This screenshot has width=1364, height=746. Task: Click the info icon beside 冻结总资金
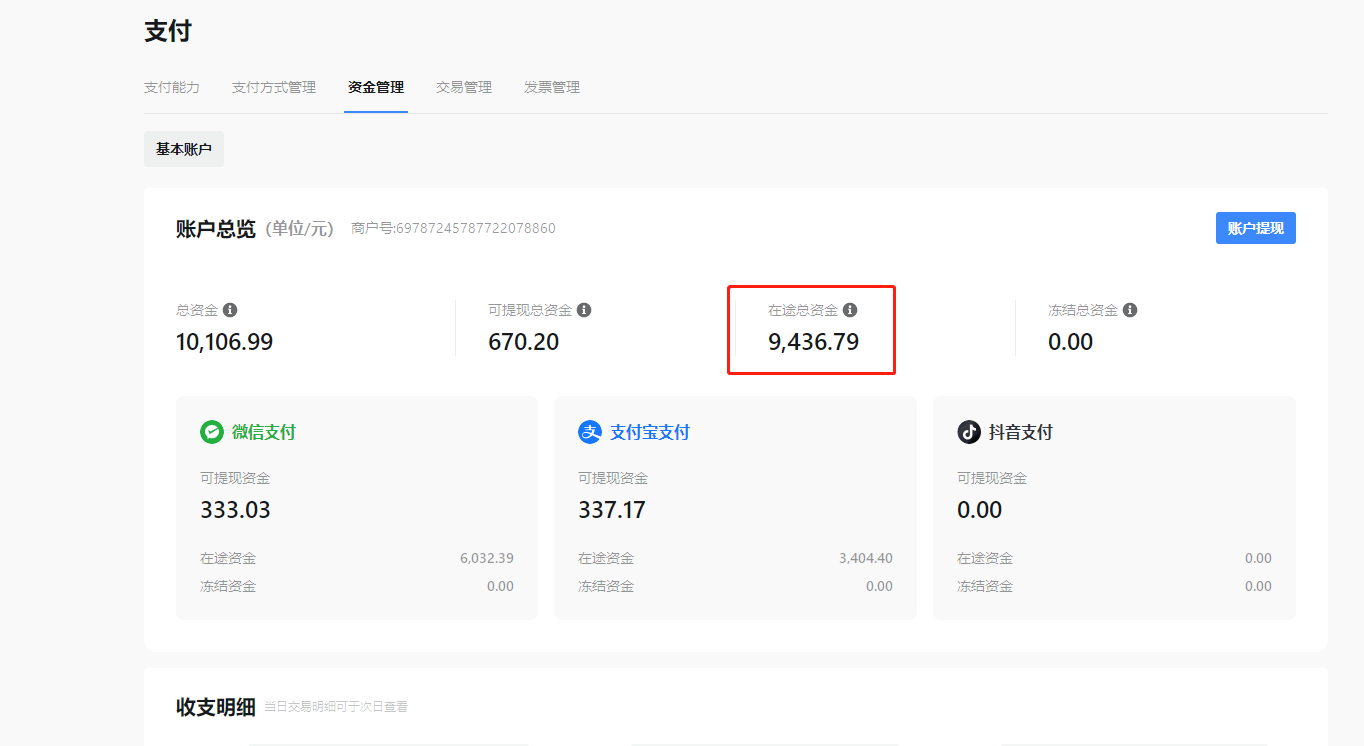pos(1130,310)
